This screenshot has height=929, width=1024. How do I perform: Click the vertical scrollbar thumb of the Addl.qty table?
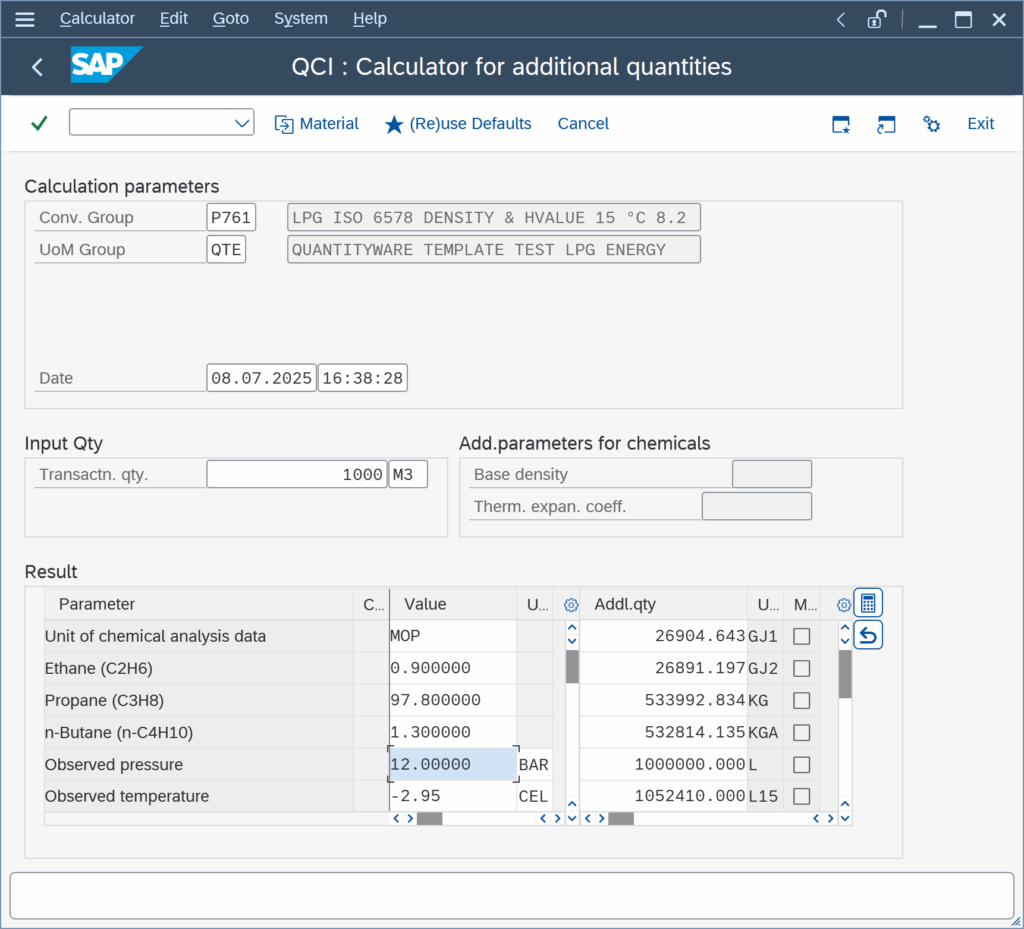(x=845, y=674)
